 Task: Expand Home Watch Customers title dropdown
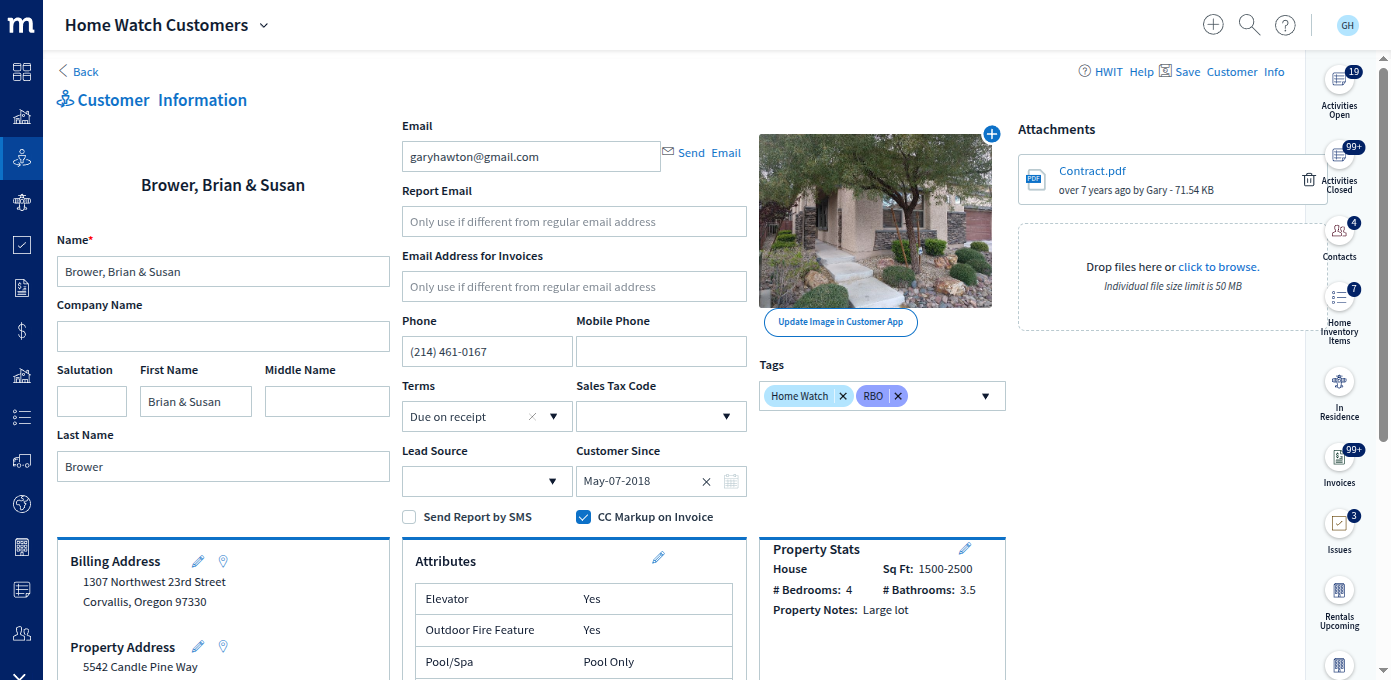(264, 26)
